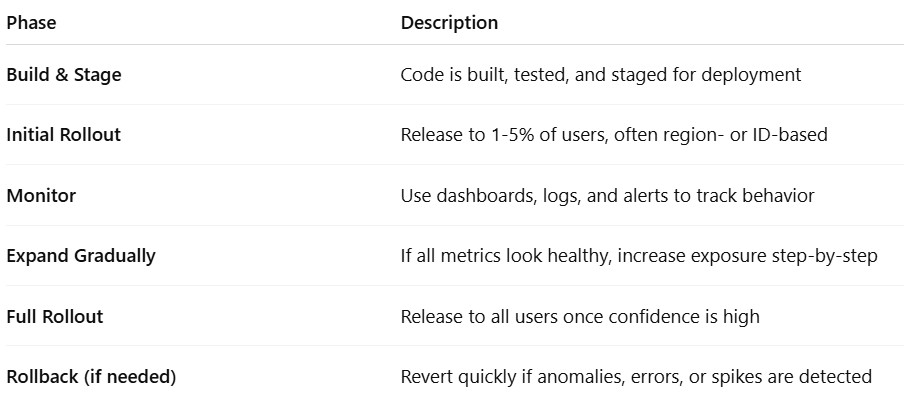Select the Expand Gradually phase cell
904x398 pixels.
81,256
